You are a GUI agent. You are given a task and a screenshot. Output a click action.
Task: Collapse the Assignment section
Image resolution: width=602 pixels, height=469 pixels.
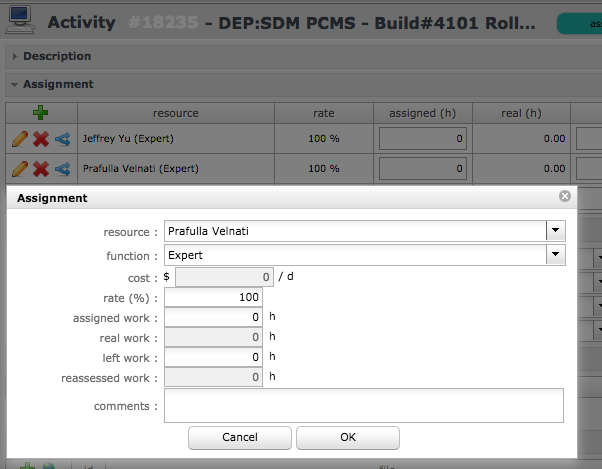pyautogui.click(x=13, y=85)
